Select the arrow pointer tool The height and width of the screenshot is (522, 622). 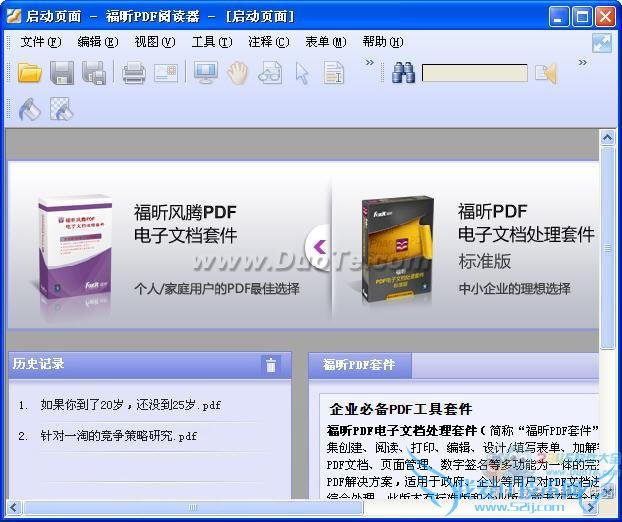click(x=302, y=73)
